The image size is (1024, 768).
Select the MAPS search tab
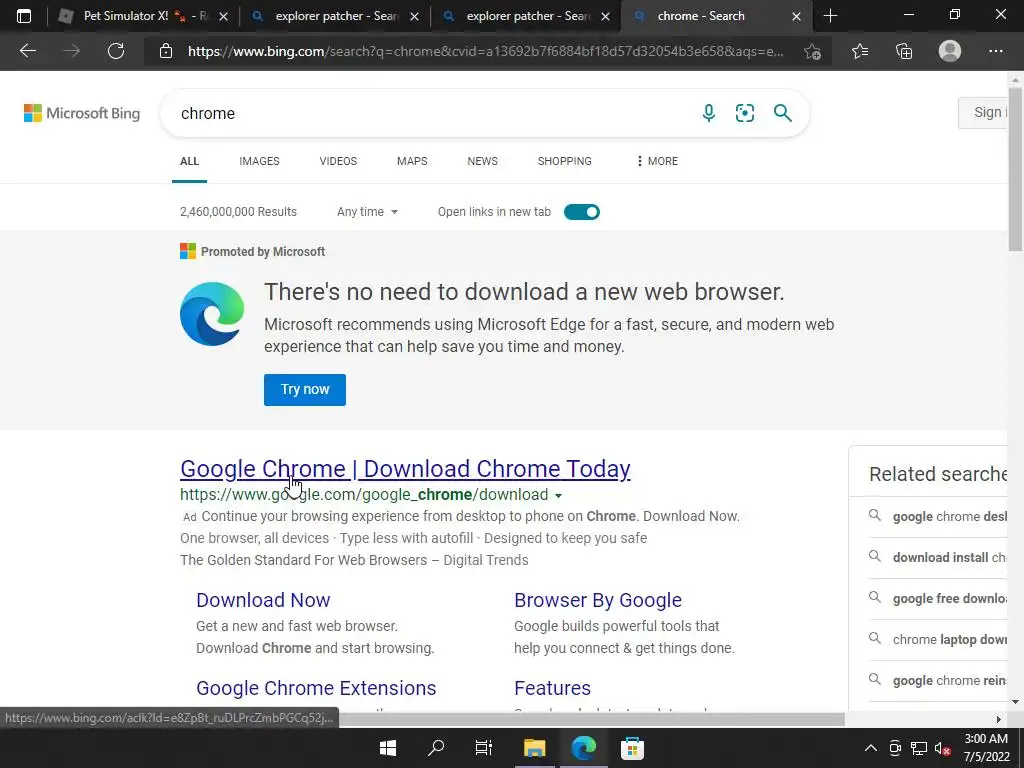click(412, 161)
